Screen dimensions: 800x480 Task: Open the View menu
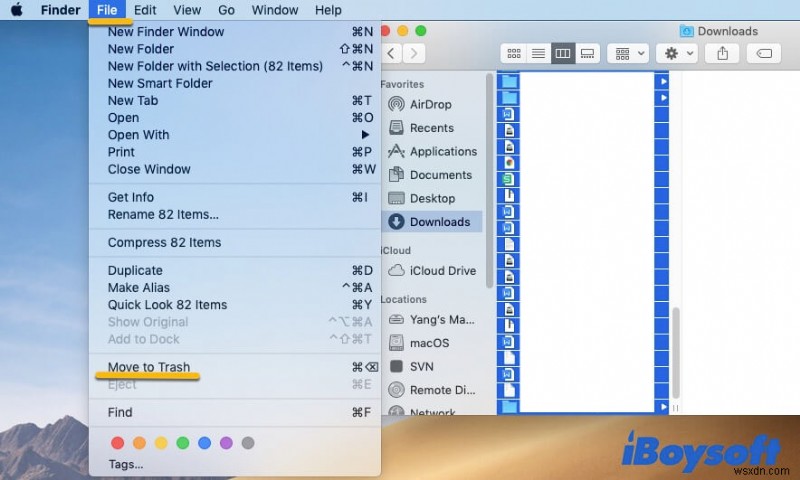(x=187, y=10)
